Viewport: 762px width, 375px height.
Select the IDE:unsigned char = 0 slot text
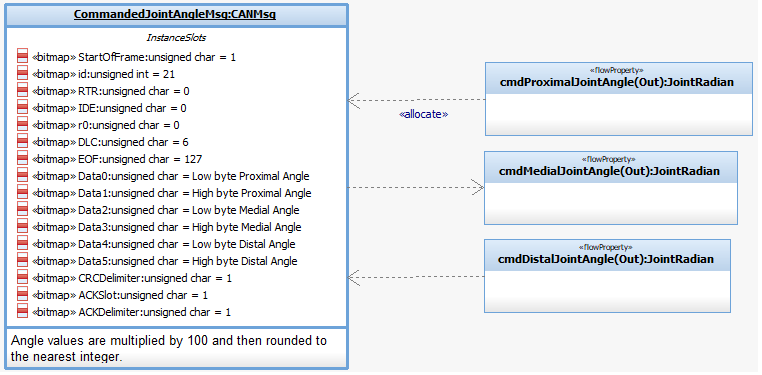coord(132,108)
